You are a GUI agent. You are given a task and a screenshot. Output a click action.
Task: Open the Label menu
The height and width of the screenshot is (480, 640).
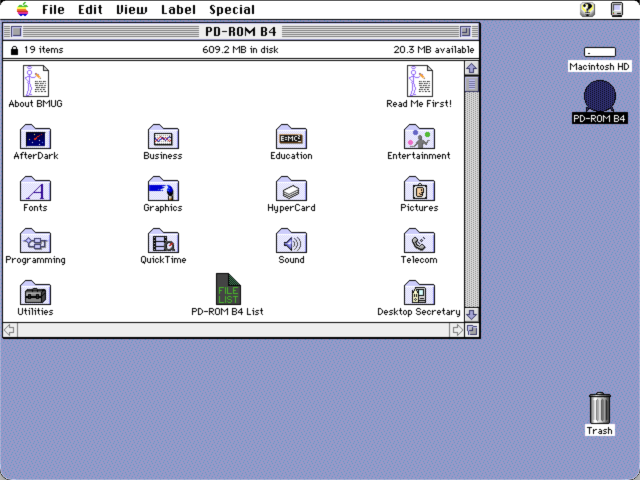[178, 9]
